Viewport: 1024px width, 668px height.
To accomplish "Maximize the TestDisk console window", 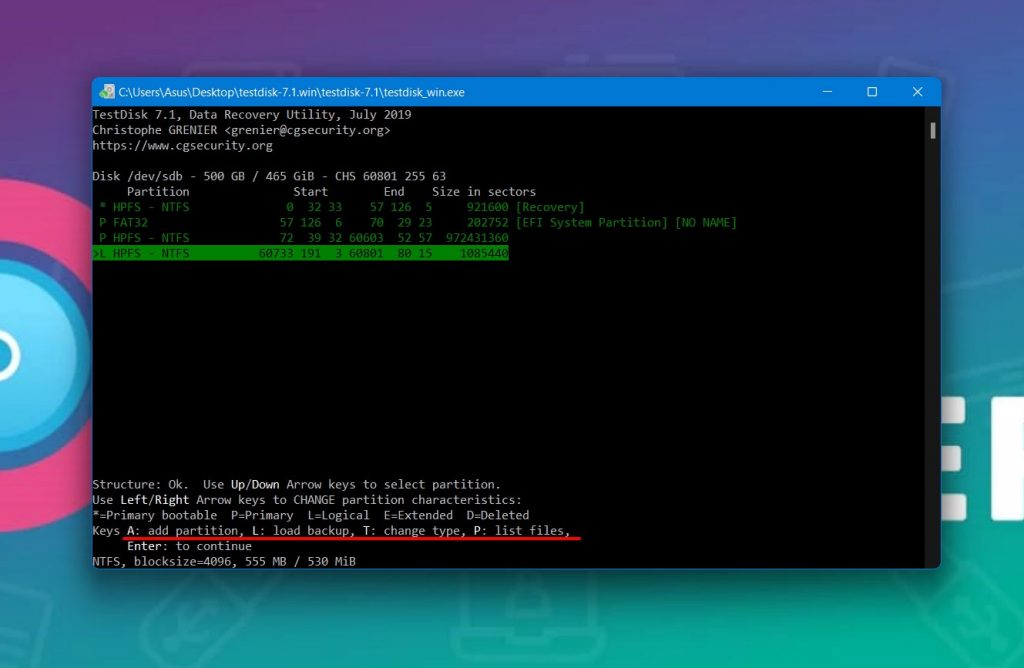I will (872, 91).
